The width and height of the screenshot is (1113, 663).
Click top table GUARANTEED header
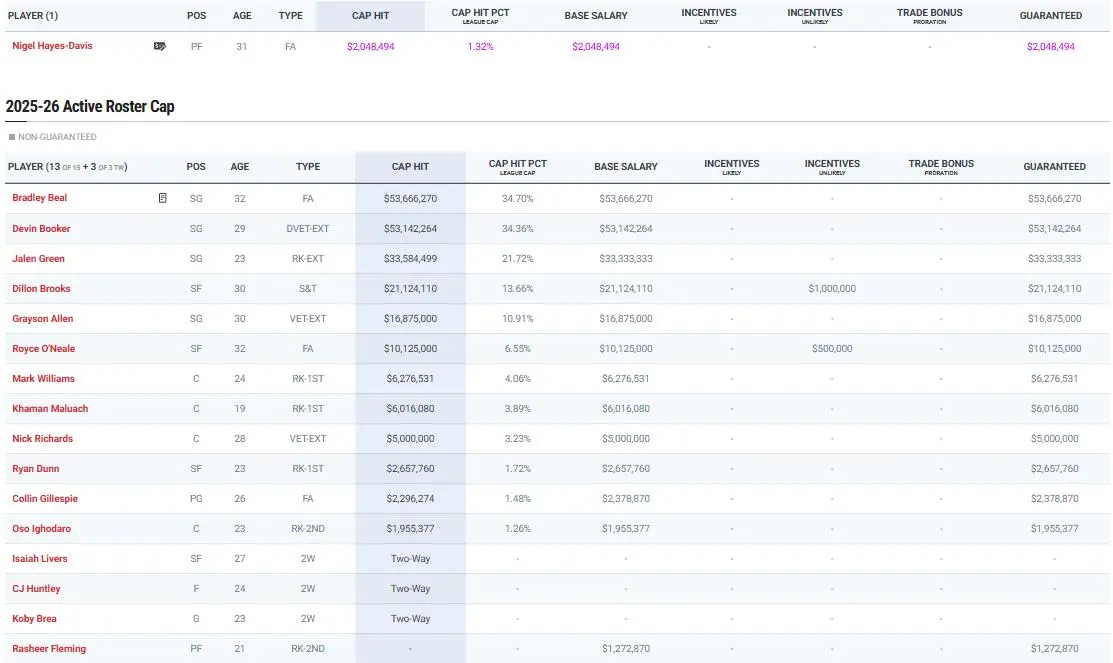point(1051,16)
